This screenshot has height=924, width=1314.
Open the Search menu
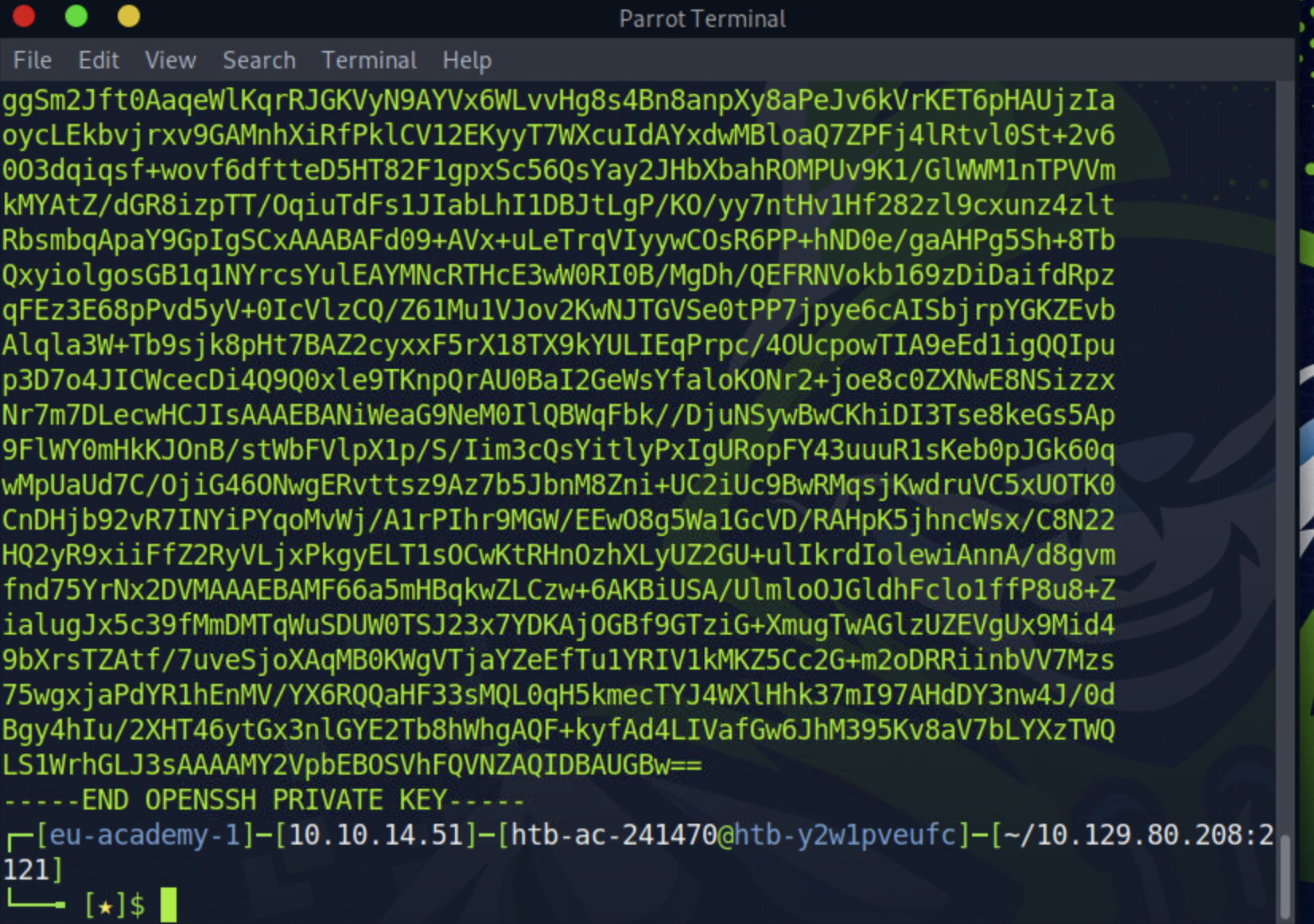[259, 60]
